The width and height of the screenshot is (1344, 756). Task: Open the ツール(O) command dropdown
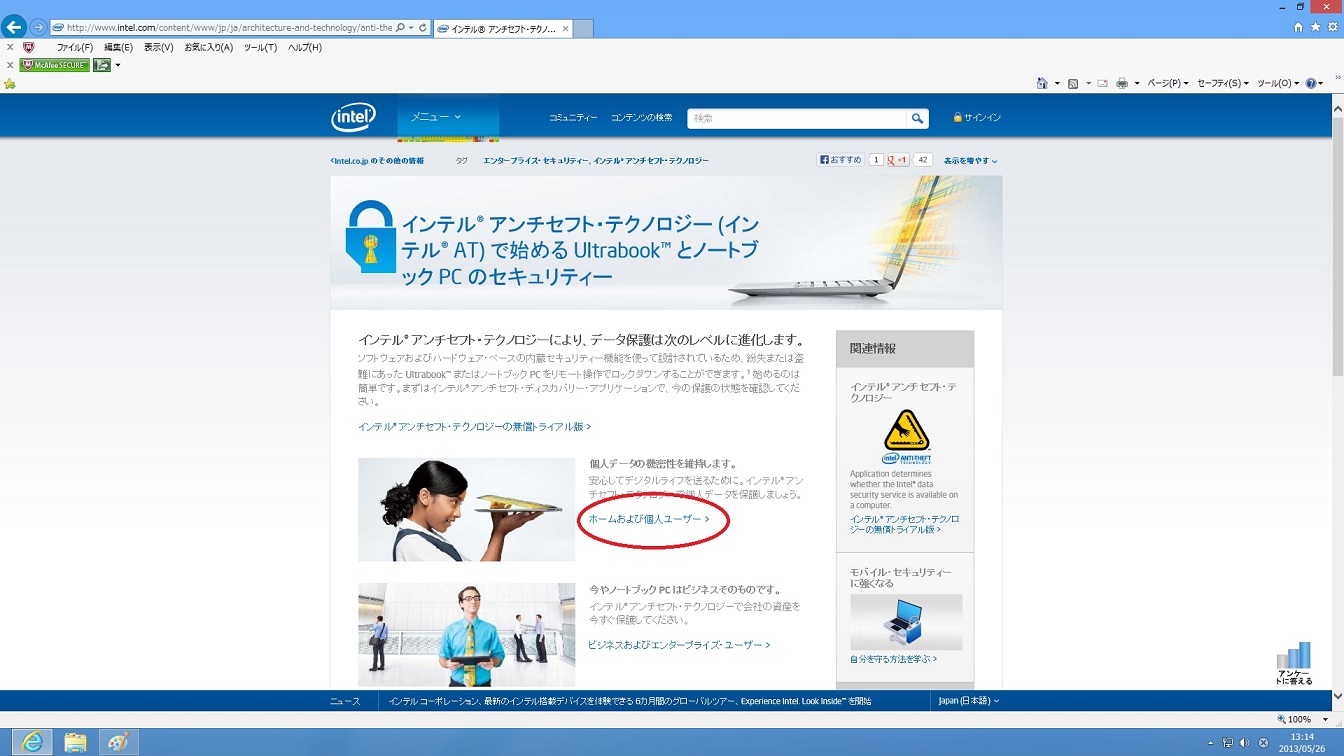pyautogui.click(x=1278, y=83)
